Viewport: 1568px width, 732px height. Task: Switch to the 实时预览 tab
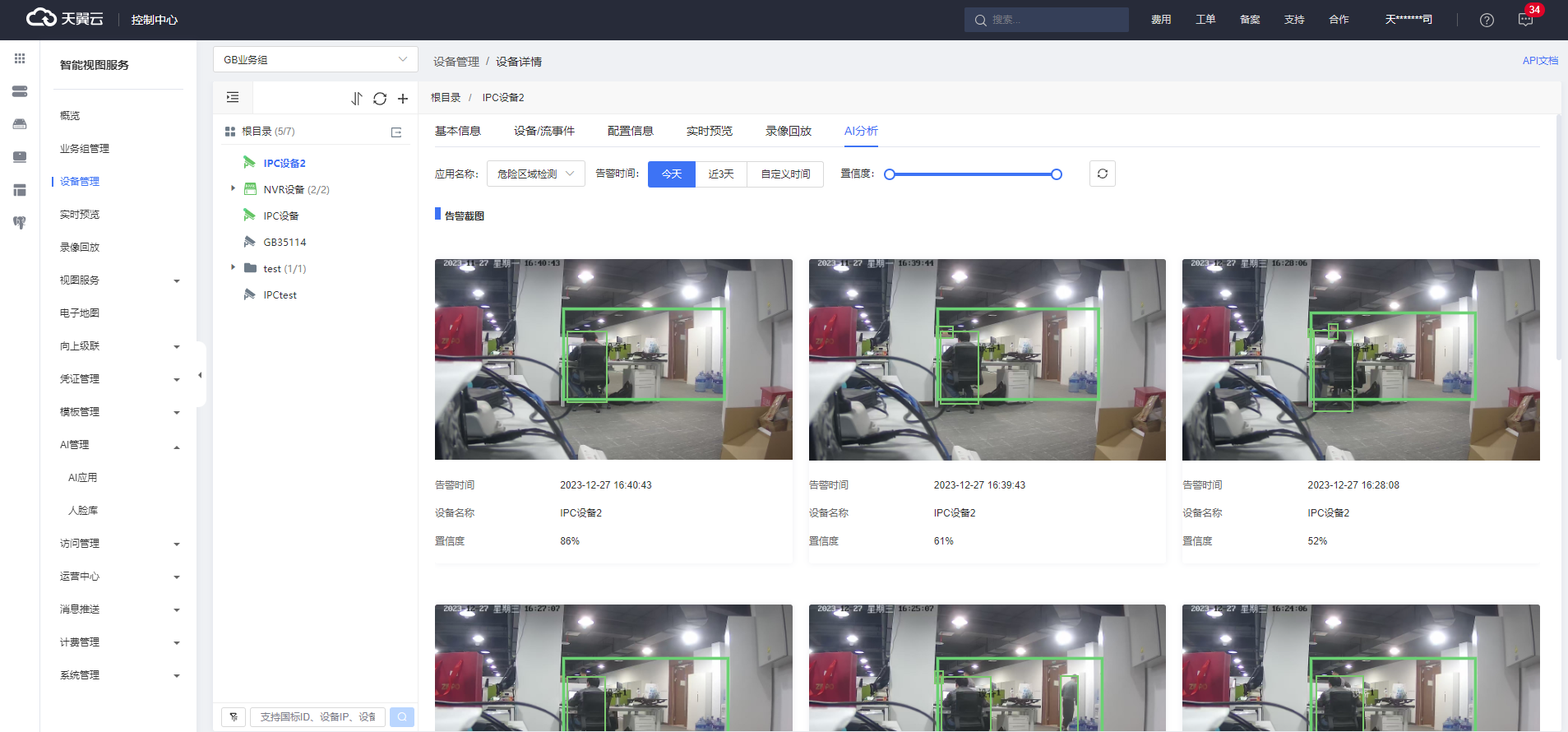pos(710,131)
